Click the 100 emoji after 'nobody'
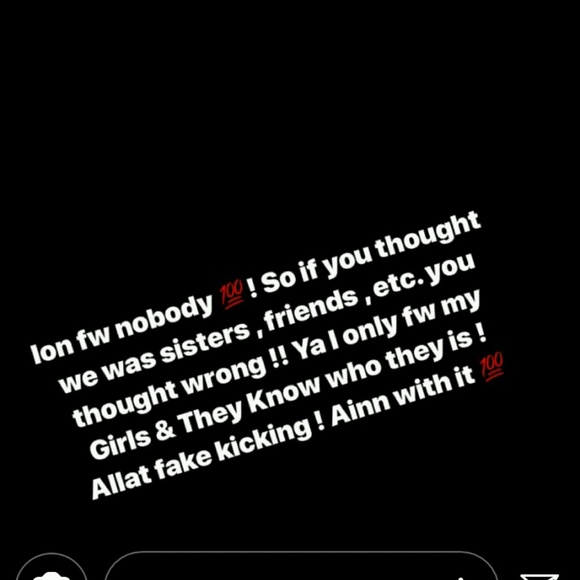580x580 pixels. [232, 295]
